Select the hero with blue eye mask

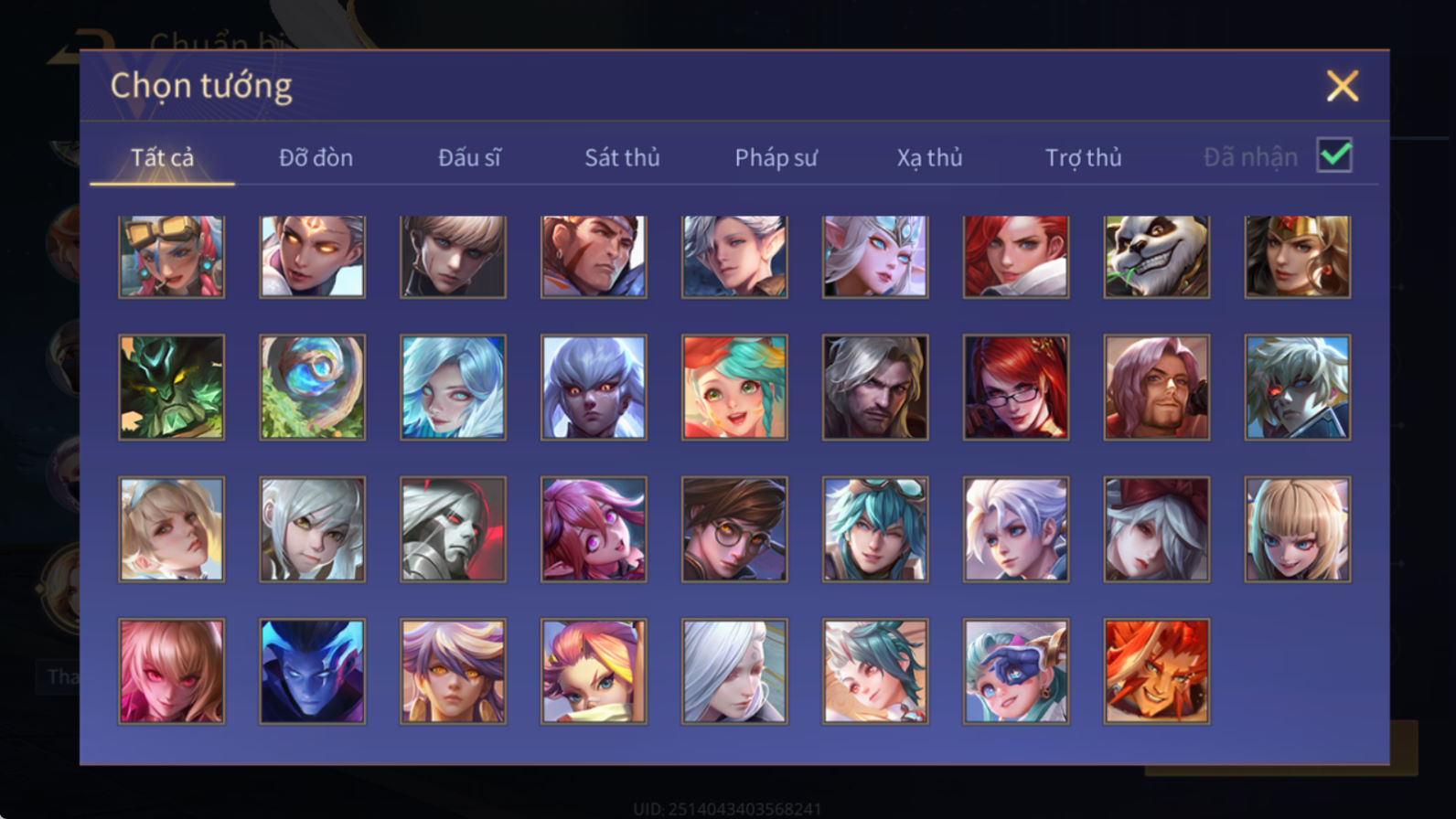[x=1015, y=671]
